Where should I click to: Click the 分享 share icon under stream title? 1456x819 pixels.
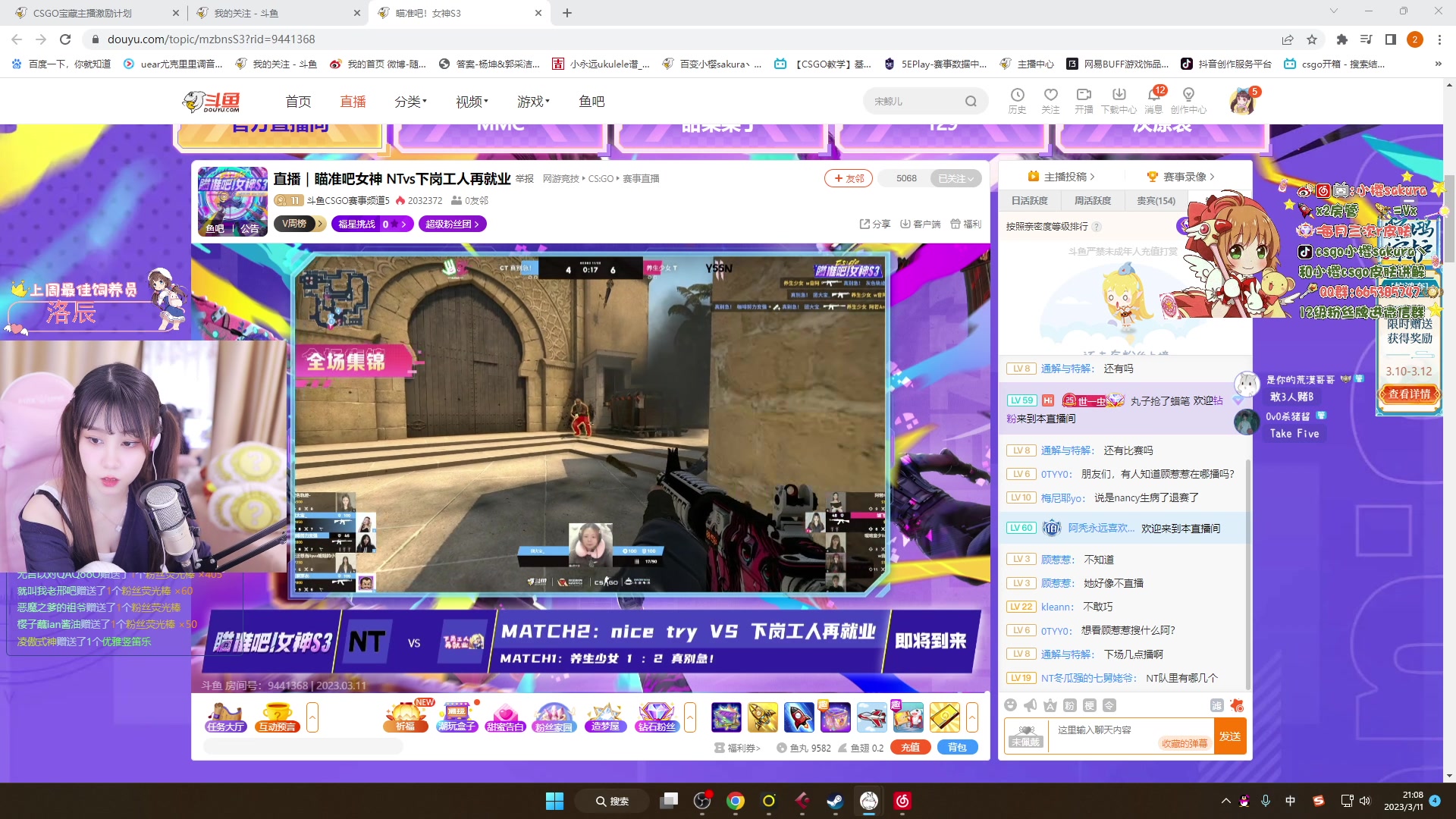(875, 224)
